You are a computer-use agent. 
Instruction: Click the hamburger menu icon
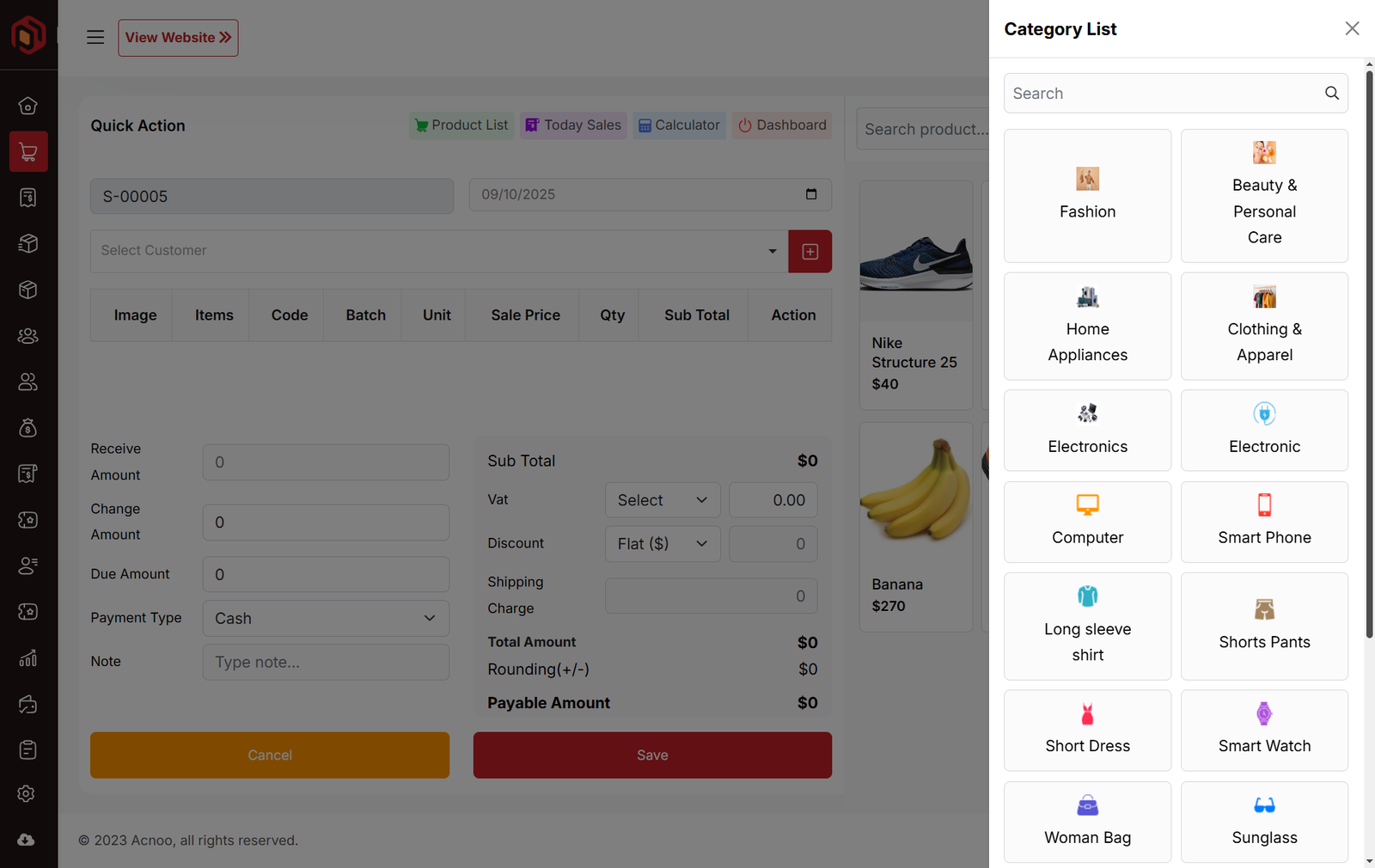95,37
